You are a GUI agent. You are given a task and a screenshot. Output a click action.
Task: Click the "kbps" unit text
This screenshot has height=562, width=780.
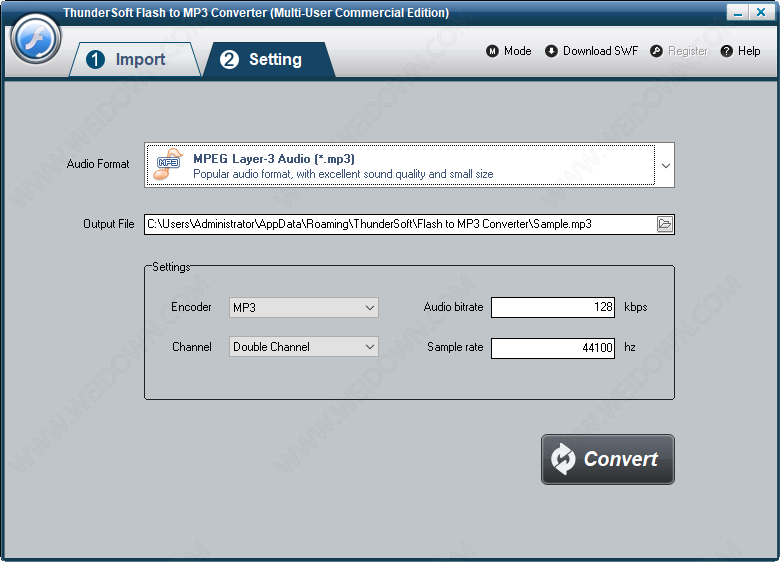(636, 307)
